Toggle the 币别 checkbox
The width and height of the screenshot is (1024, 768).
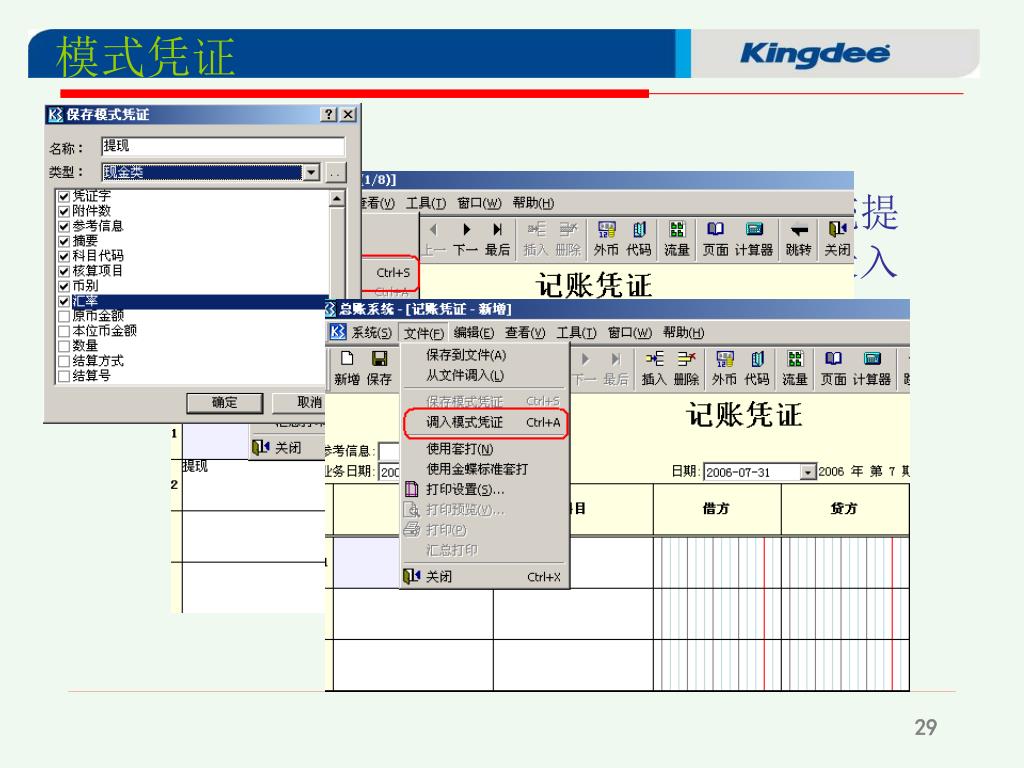point(63,286)
